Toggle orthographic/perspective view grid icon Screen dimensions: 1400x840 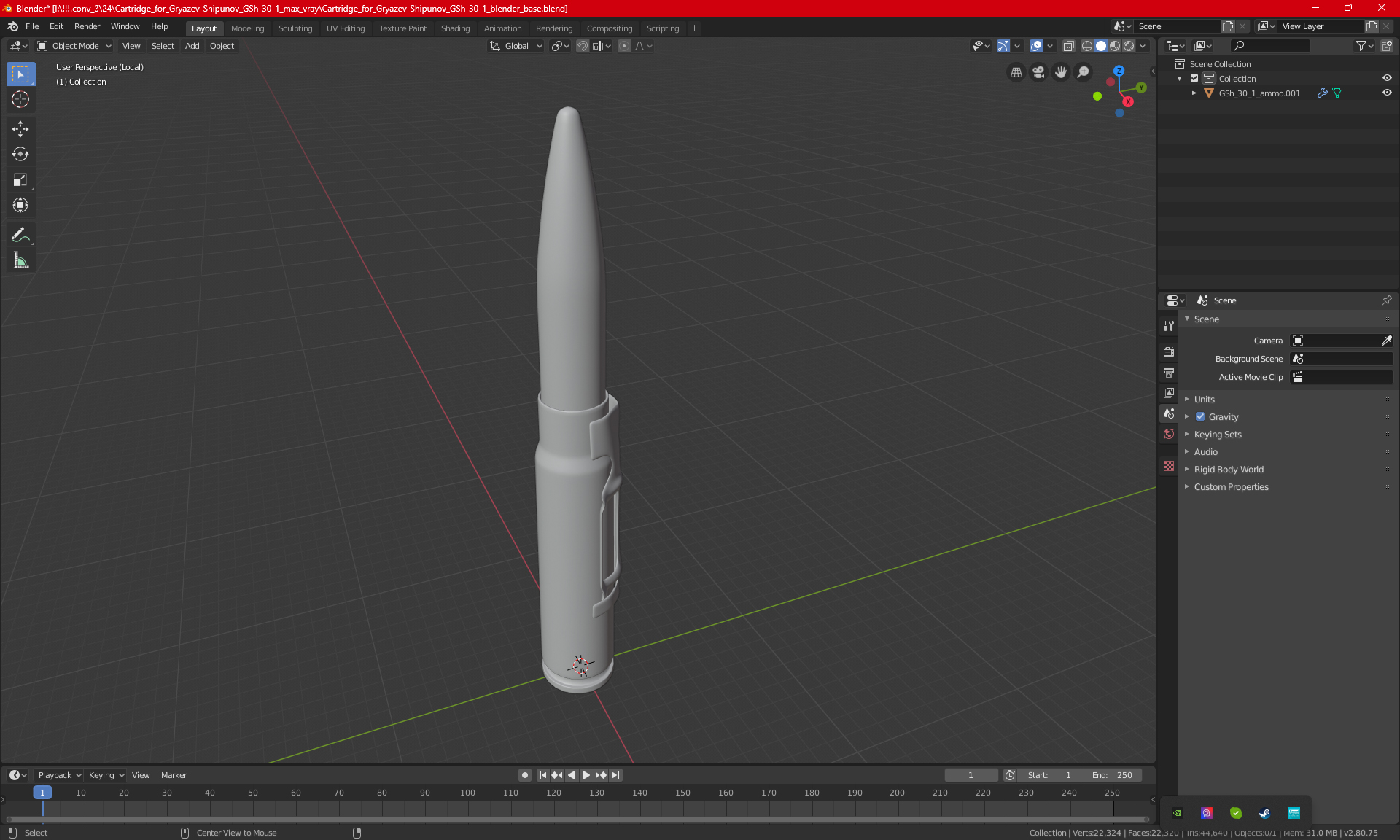(x=1016, y=72)
